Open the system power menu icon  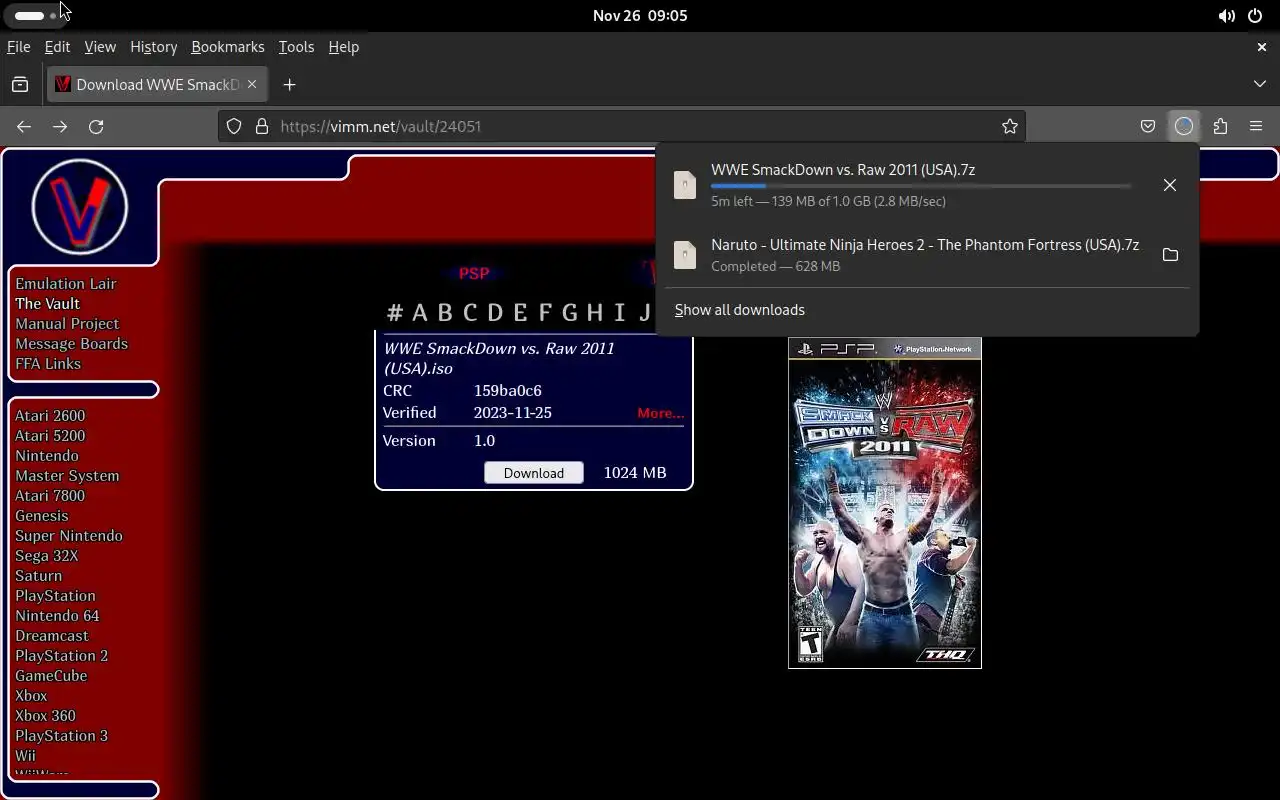point(1254,16)
